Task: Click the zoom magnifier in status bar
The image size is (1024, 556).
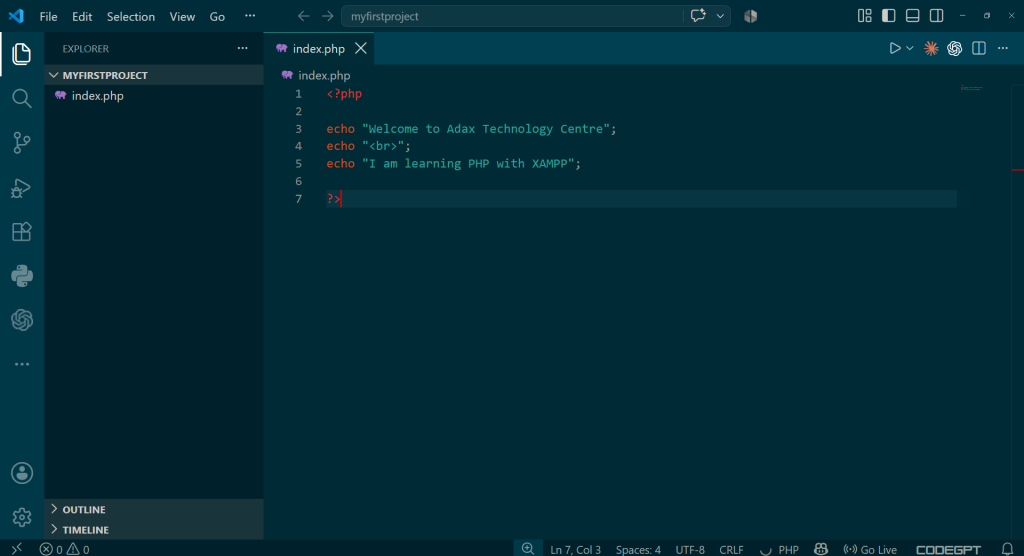Action: [x=528, y=549]
